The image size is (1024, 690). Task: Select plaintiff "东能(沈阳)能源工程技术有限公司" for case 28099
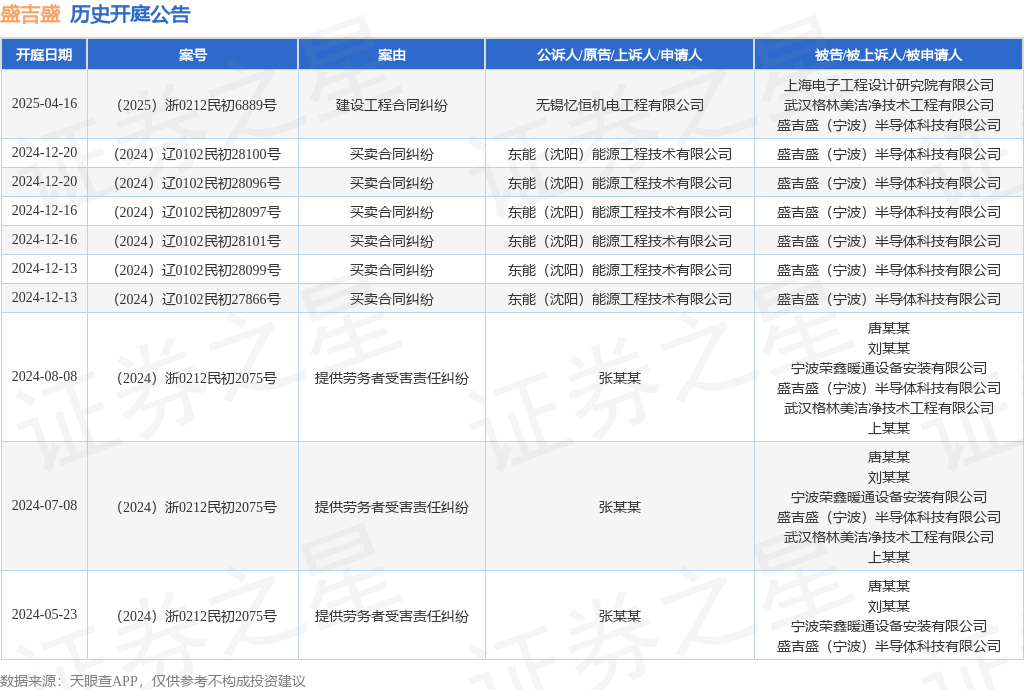(x=620, y=270)
